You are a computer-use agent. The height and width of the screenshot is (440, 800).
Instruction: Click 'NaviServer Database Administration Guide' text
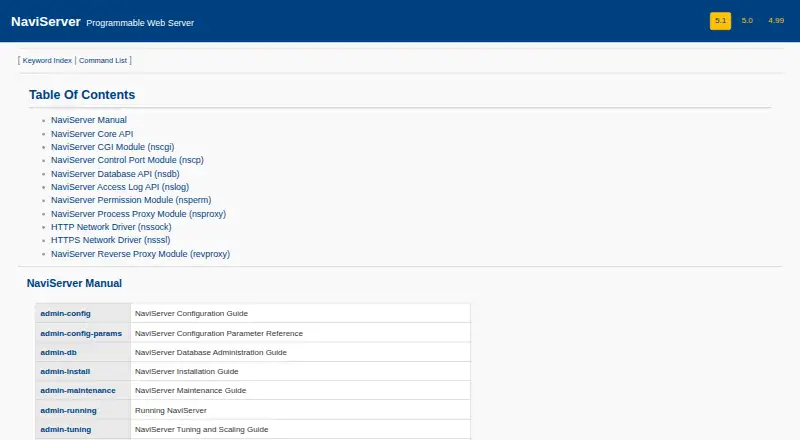point(211,352)
